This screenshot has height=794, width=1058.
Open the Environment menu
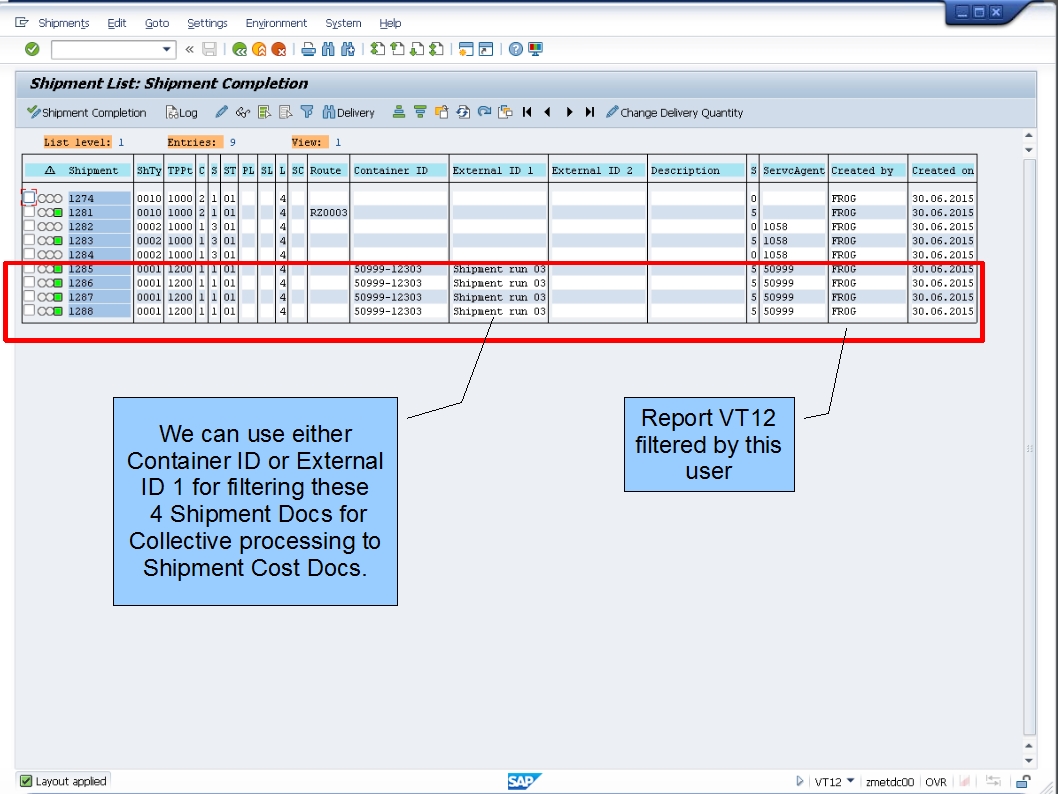coord(276,23)
